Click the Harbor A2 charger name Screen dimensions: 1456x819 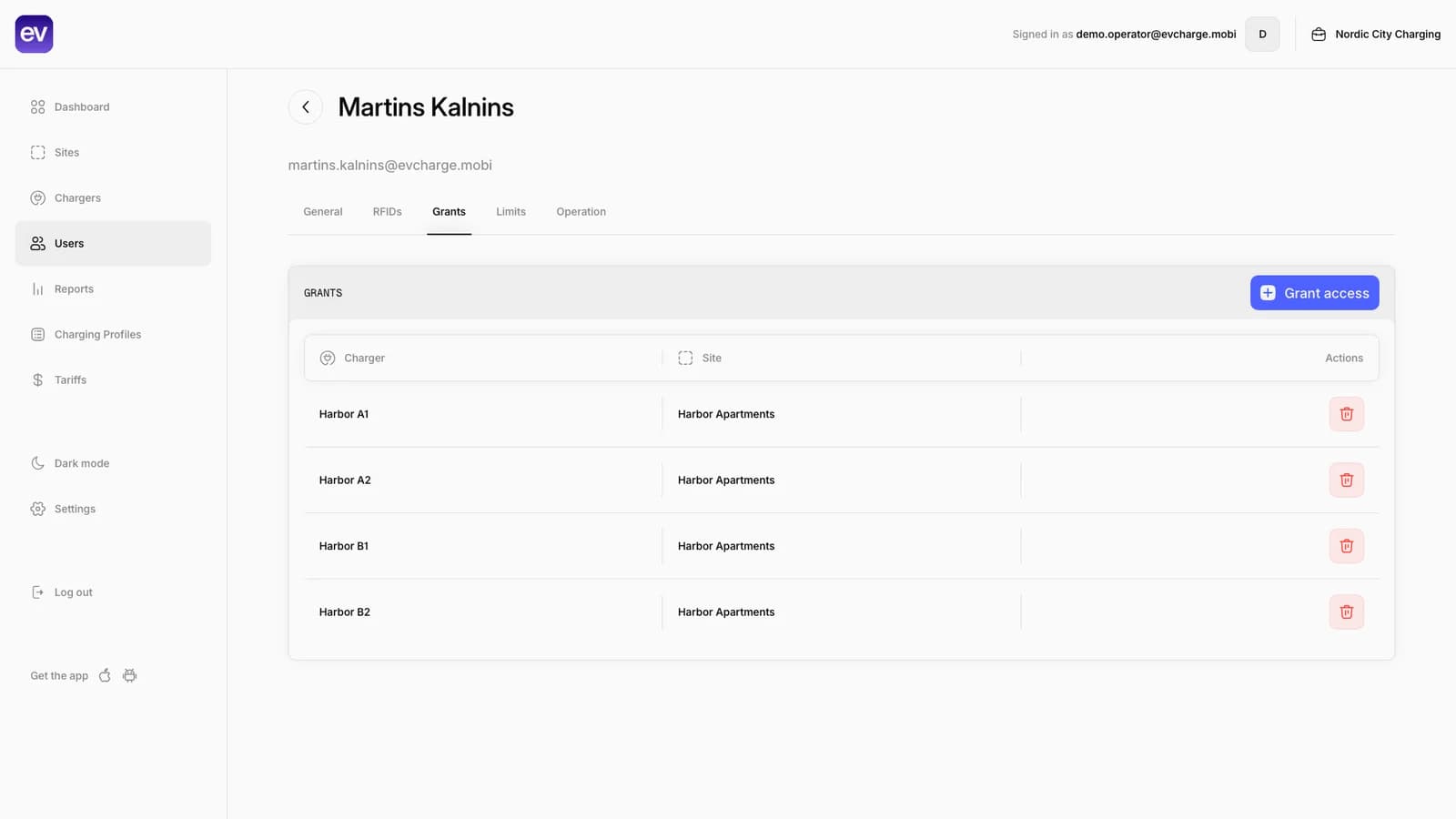[x=345, y=480]
